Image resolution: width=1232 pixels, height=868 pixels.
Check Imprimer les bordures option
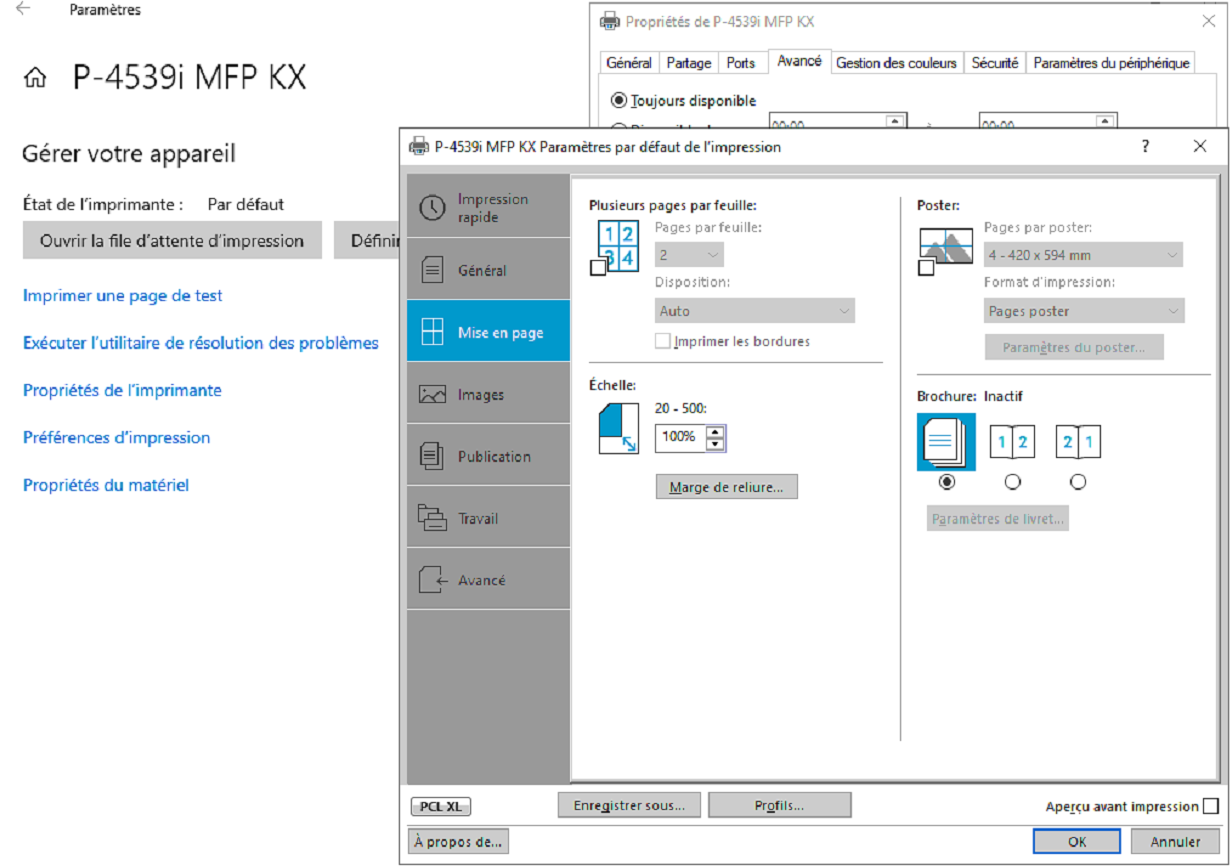662,341
